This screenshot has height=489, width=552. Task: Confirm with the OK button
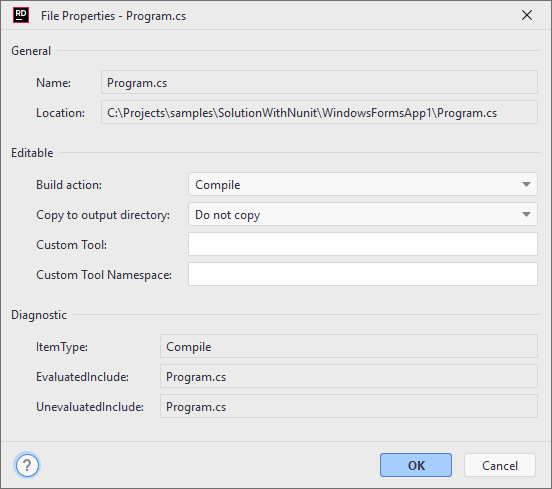(x=416, y=465)
